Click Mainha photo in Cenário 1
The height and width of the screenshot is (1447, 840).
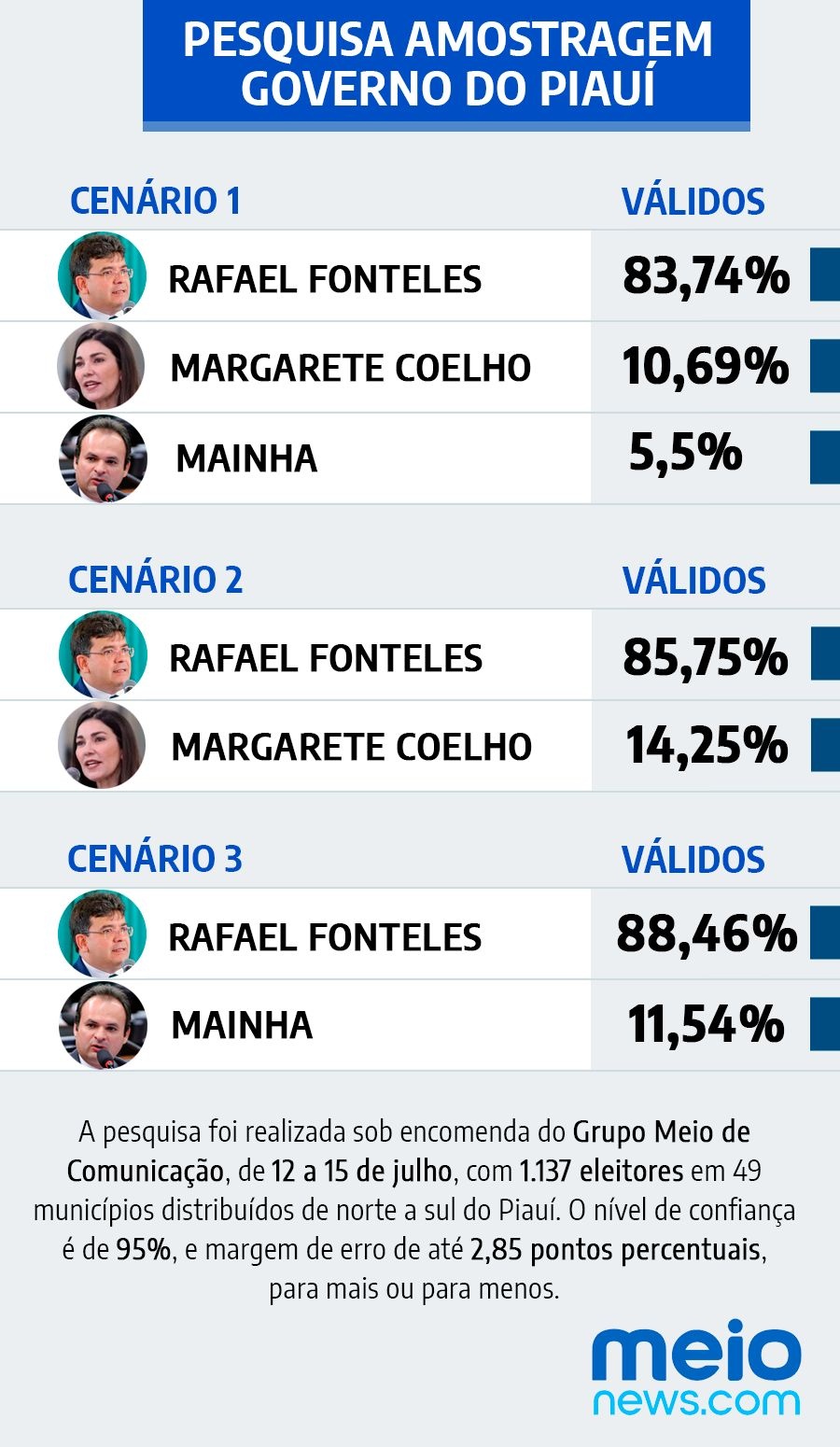103,458
